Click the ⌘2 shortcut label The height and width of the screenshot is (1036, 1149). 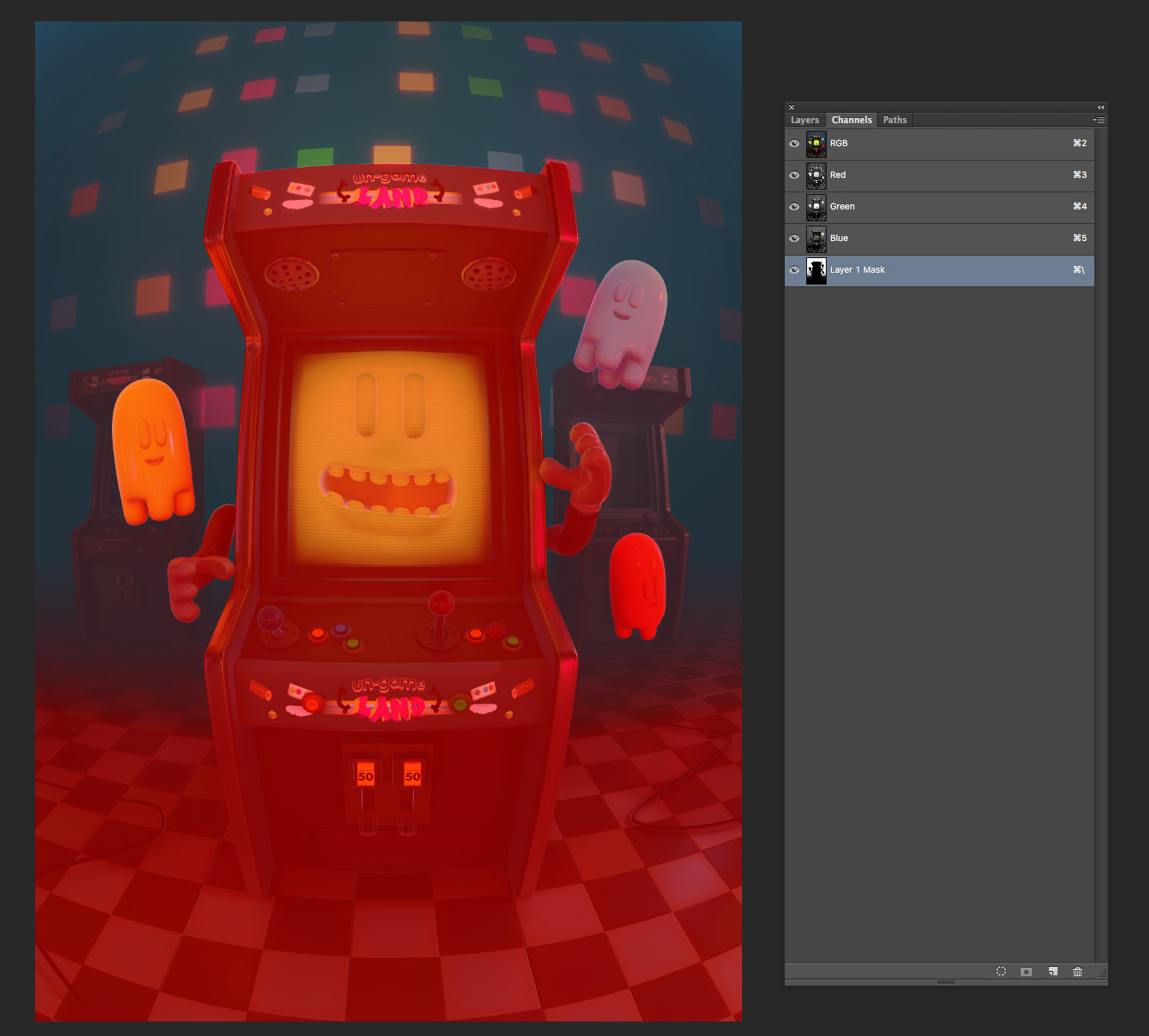(1080, 144)
